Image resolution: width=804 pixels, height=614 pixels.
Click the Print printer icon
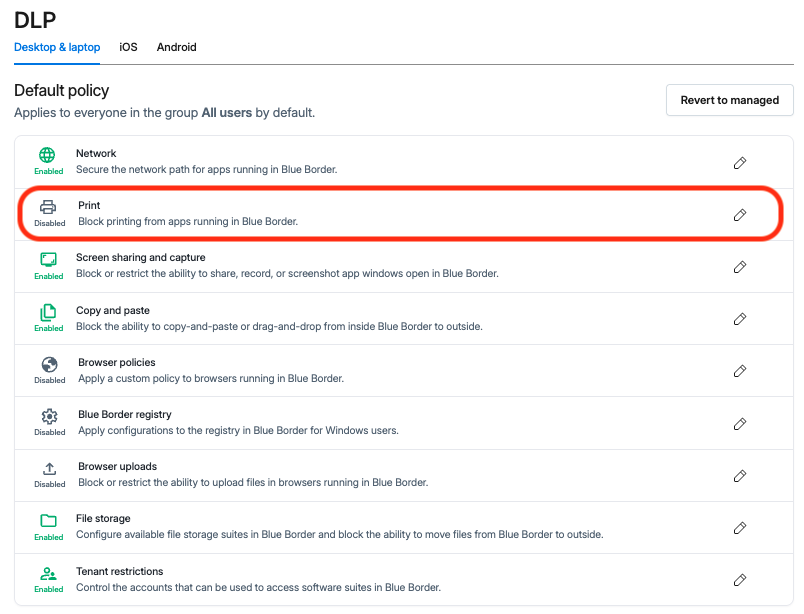click(48, 207)
